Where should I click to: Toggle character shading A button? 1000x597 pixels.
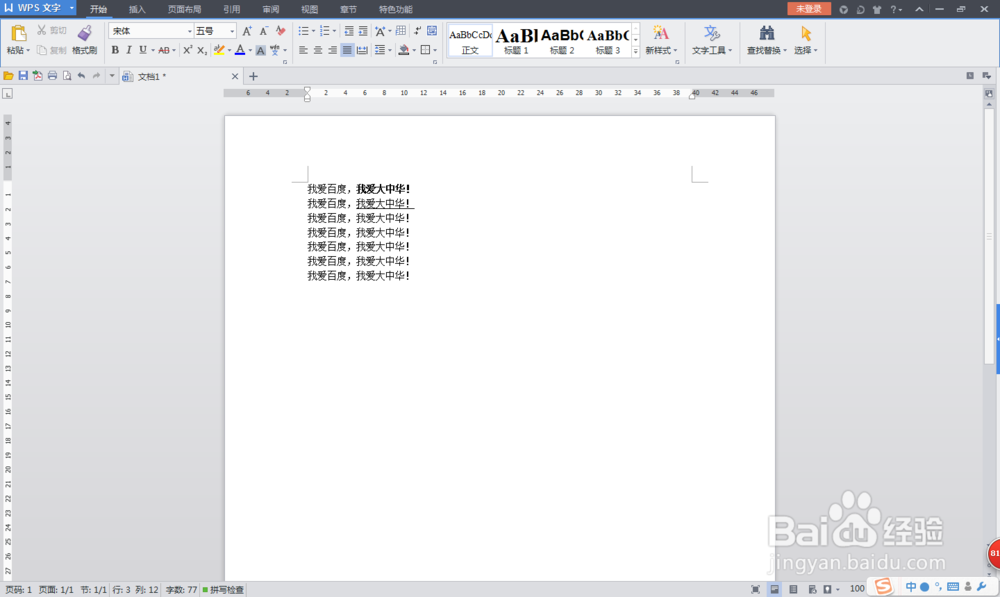(x=260, y=50)
